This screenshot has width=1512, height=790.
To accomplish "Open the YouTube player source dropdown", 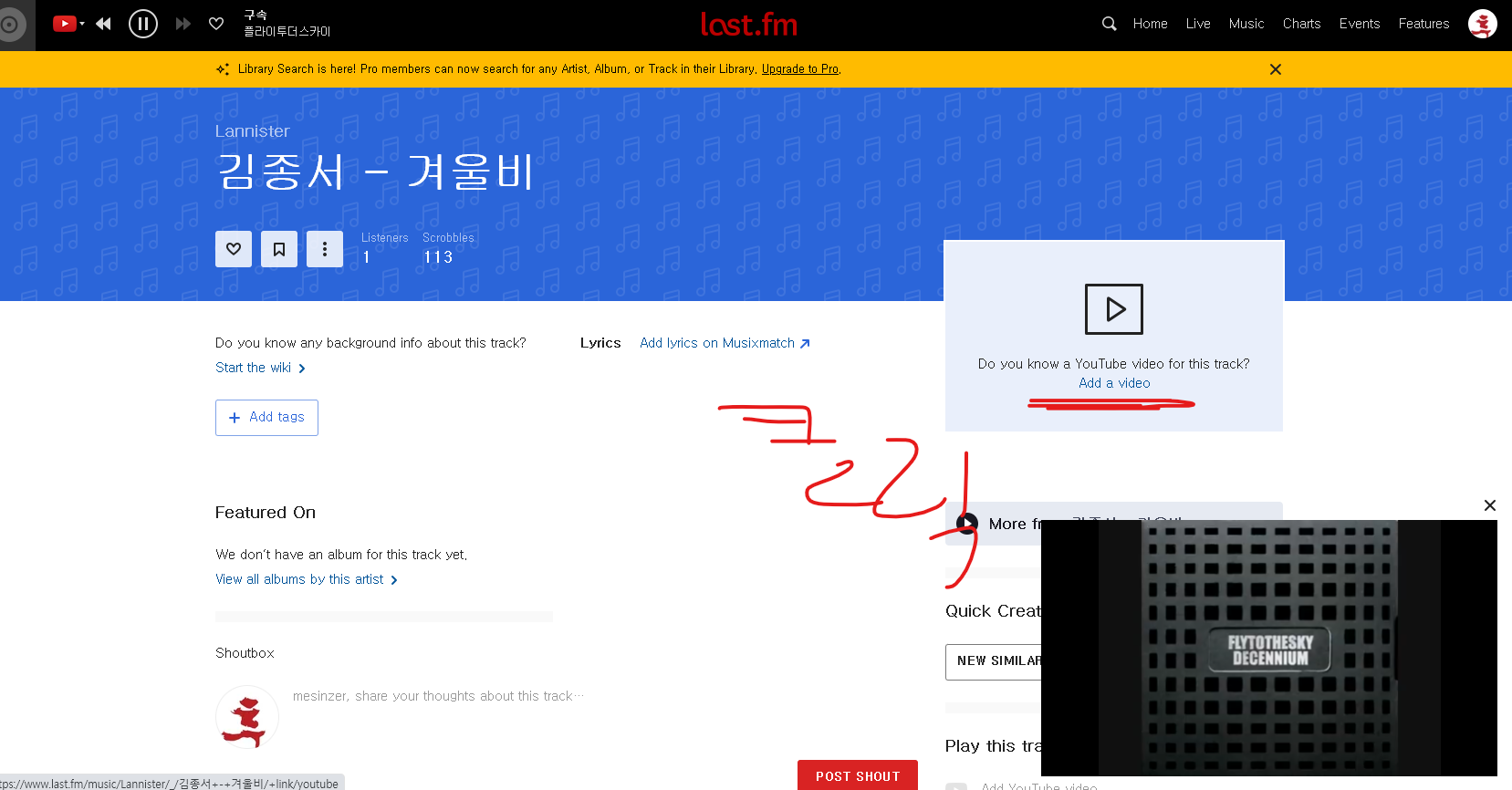I will coord(68,24).
